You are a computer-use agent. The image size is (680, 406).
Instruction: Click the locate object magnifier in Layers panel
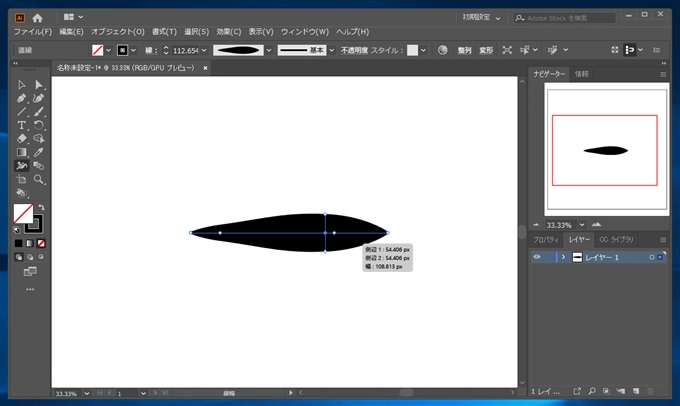[592, 391]
